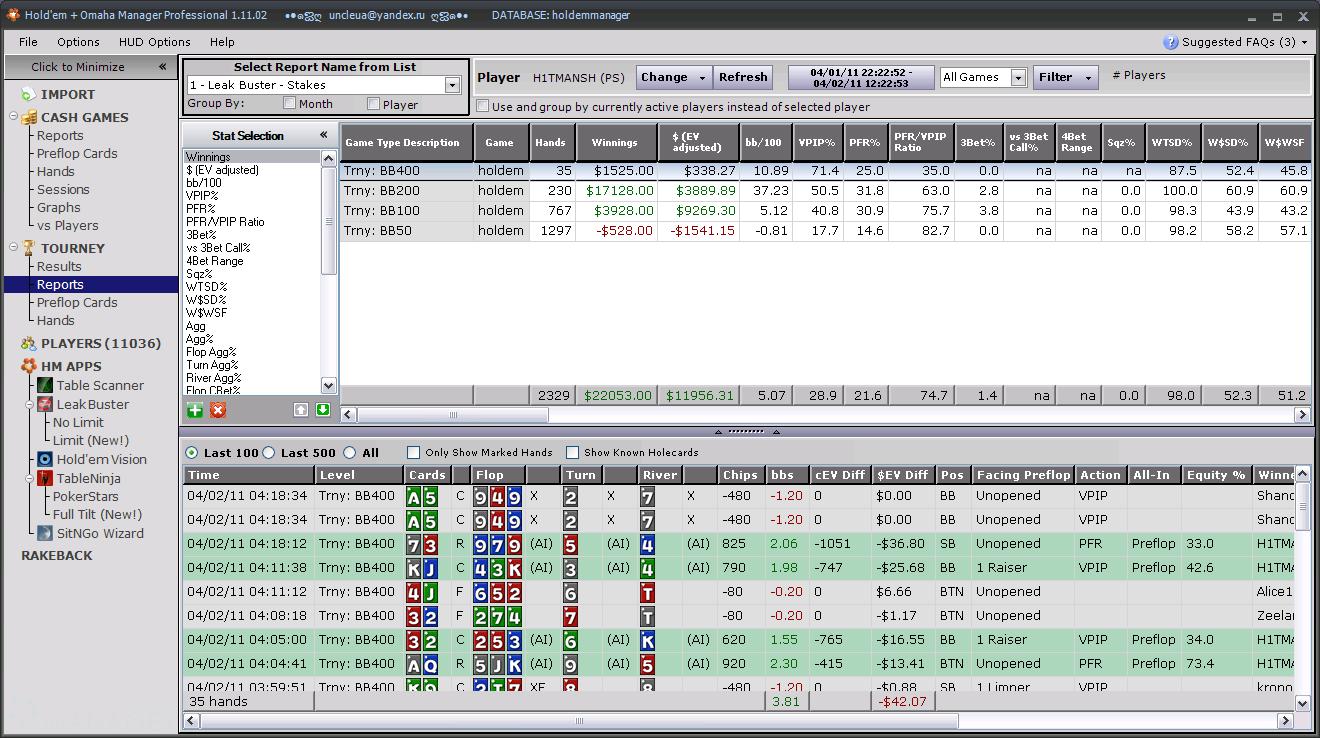Launch Table Scanner from its icon
The width and height of the screenshot is (1320, 738).
45,385
